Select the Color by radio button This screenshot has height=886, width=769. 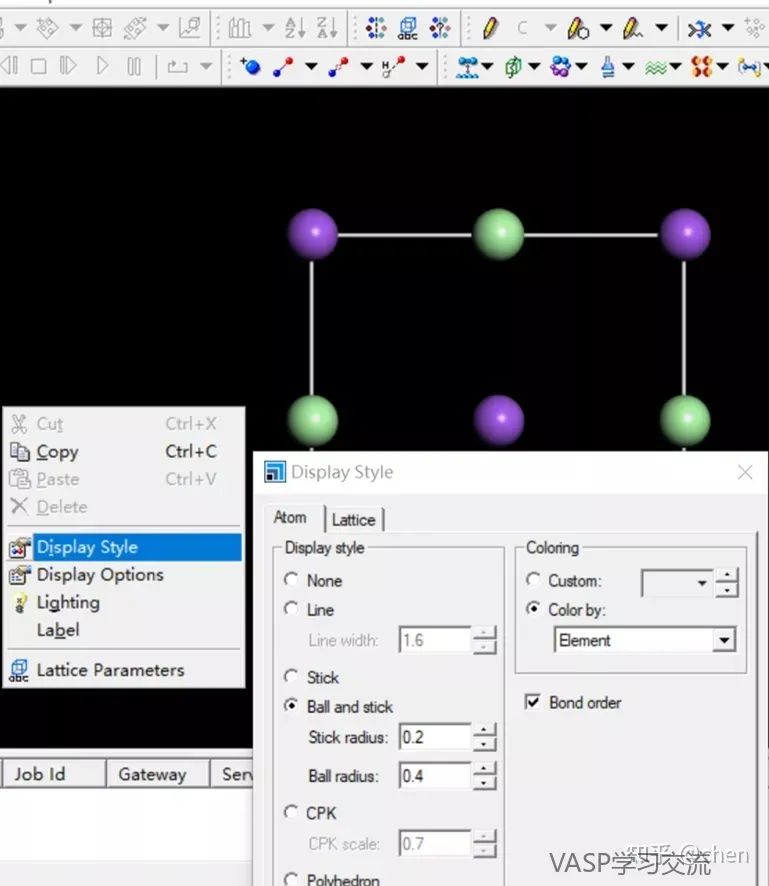pyautogui.click(x=533, y=609)
